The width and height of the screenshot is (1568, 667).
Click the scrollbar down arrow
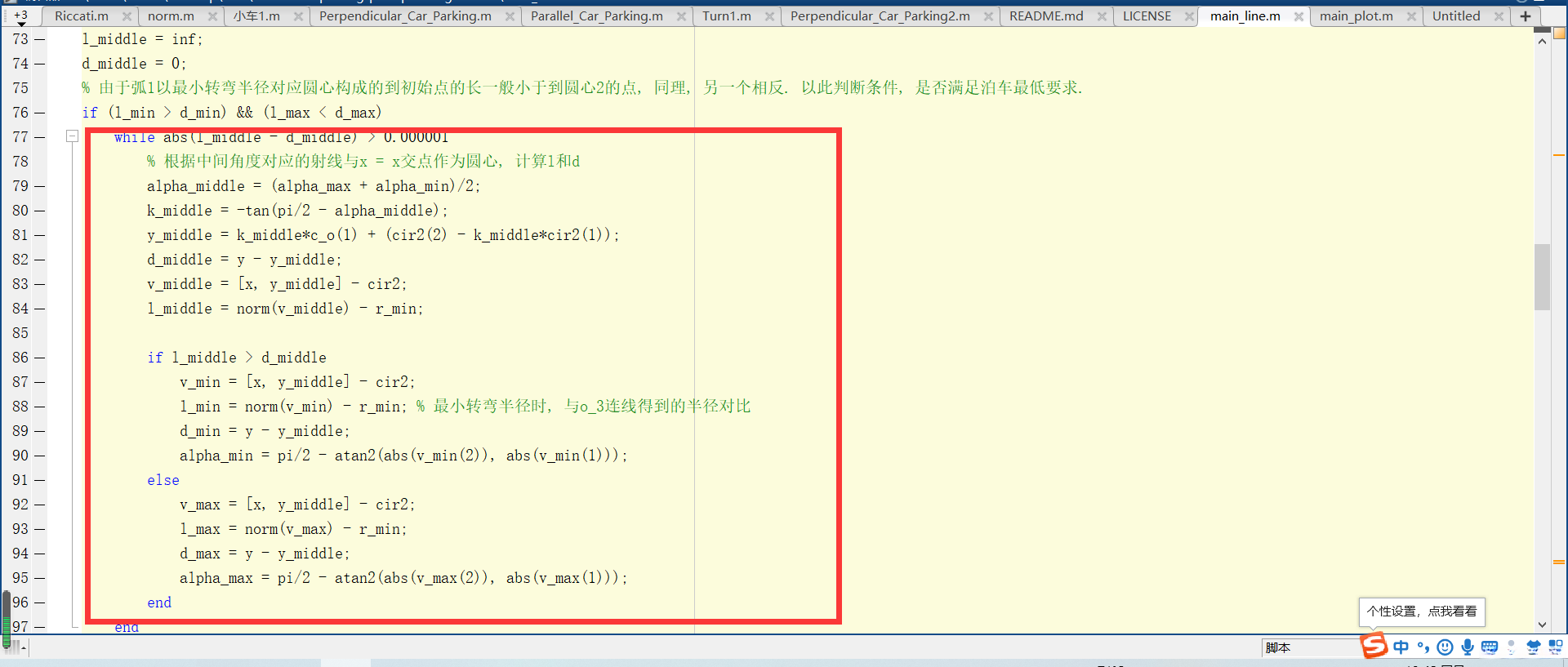pyautogui.click(x=1542, y=625)
